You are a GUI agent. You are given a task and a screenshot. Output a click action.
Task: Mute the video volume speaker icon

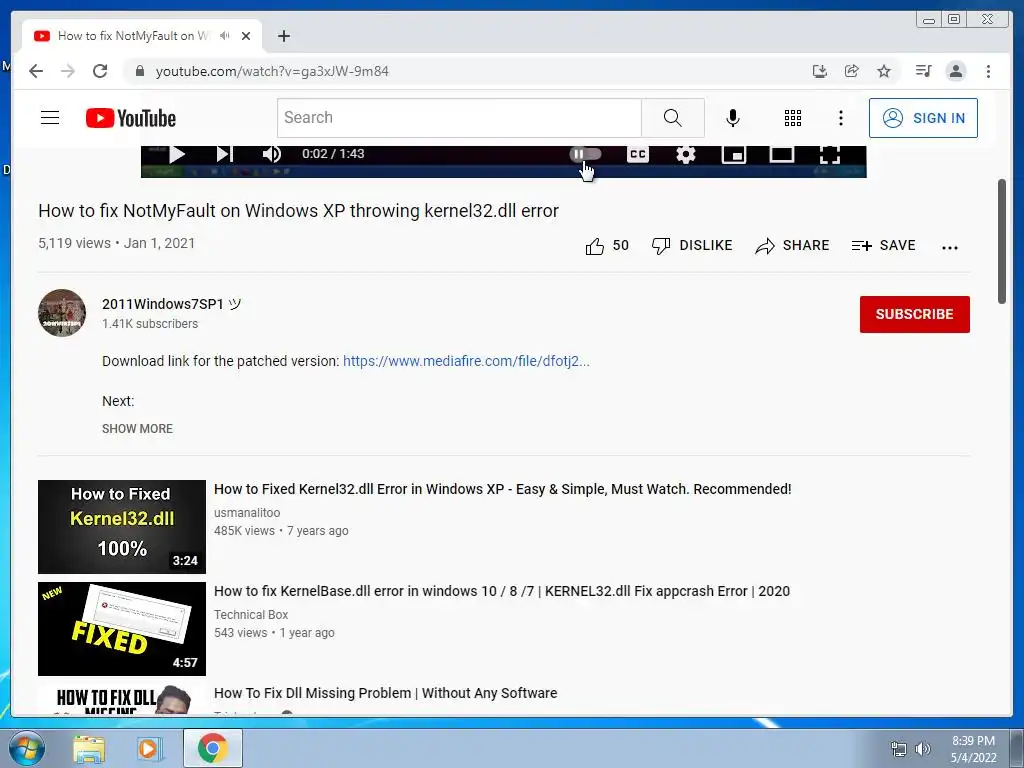[x=271, y=154]
